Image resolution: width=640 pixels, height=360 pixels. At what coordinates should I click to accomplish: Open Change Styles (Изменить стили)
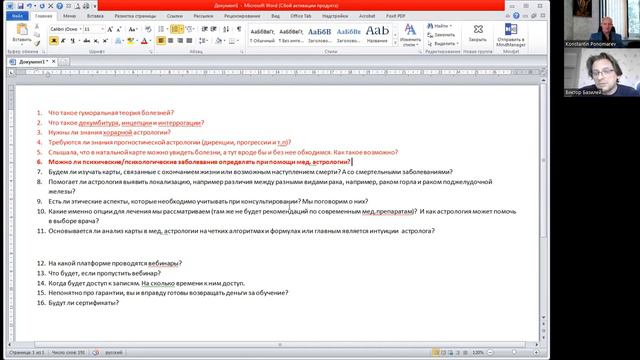[x=410, y=35]
